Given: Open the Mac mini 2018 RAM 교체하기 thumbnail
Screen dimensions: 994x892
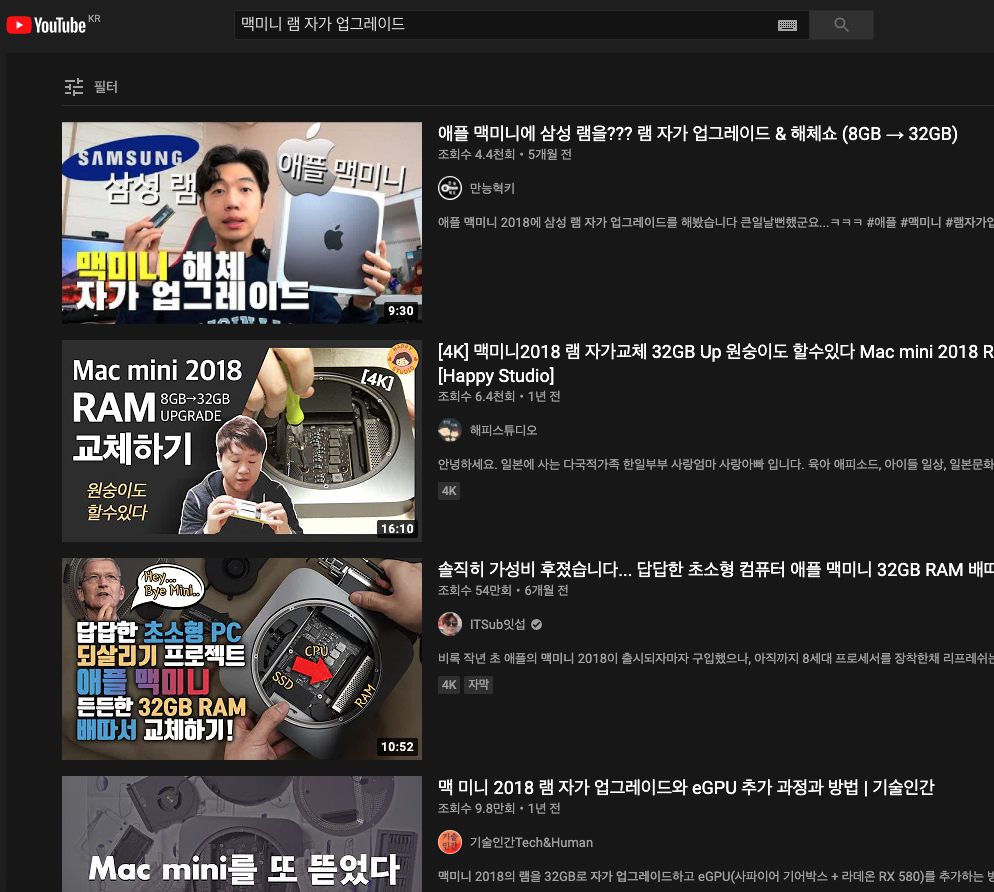Looking at the screenshot, I should point(242,441).
